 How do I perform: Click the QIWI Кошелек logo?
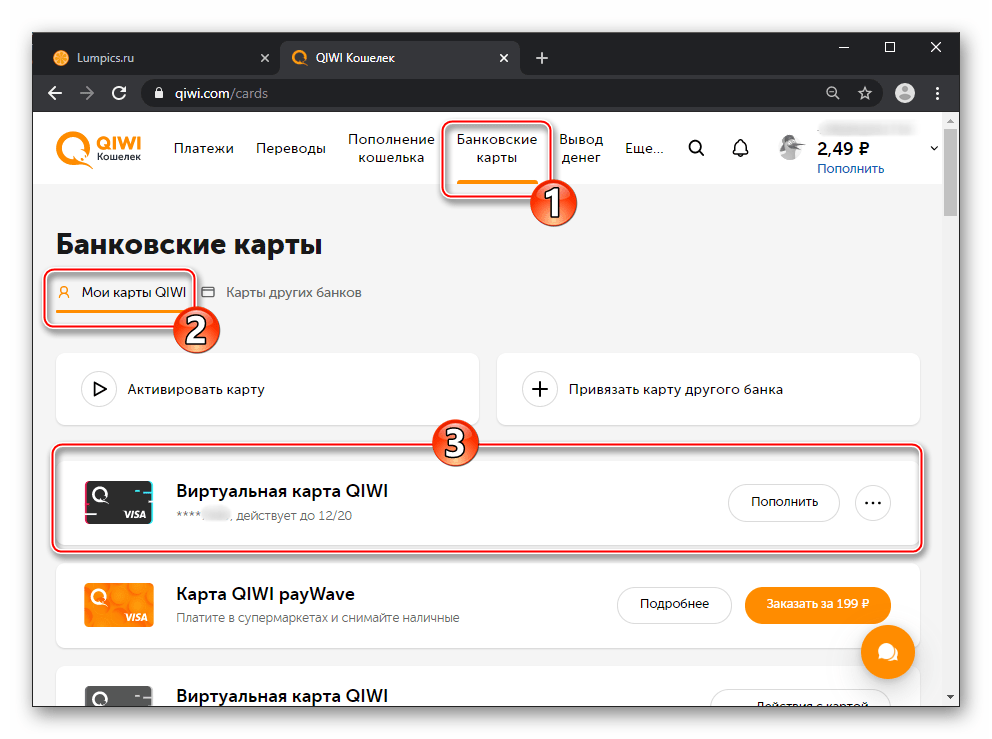click(99, 149)
